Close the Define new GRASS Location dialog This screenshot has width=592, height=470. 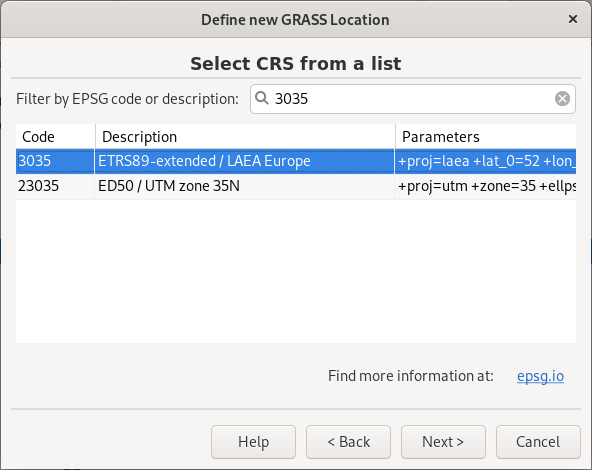point(573,19)
